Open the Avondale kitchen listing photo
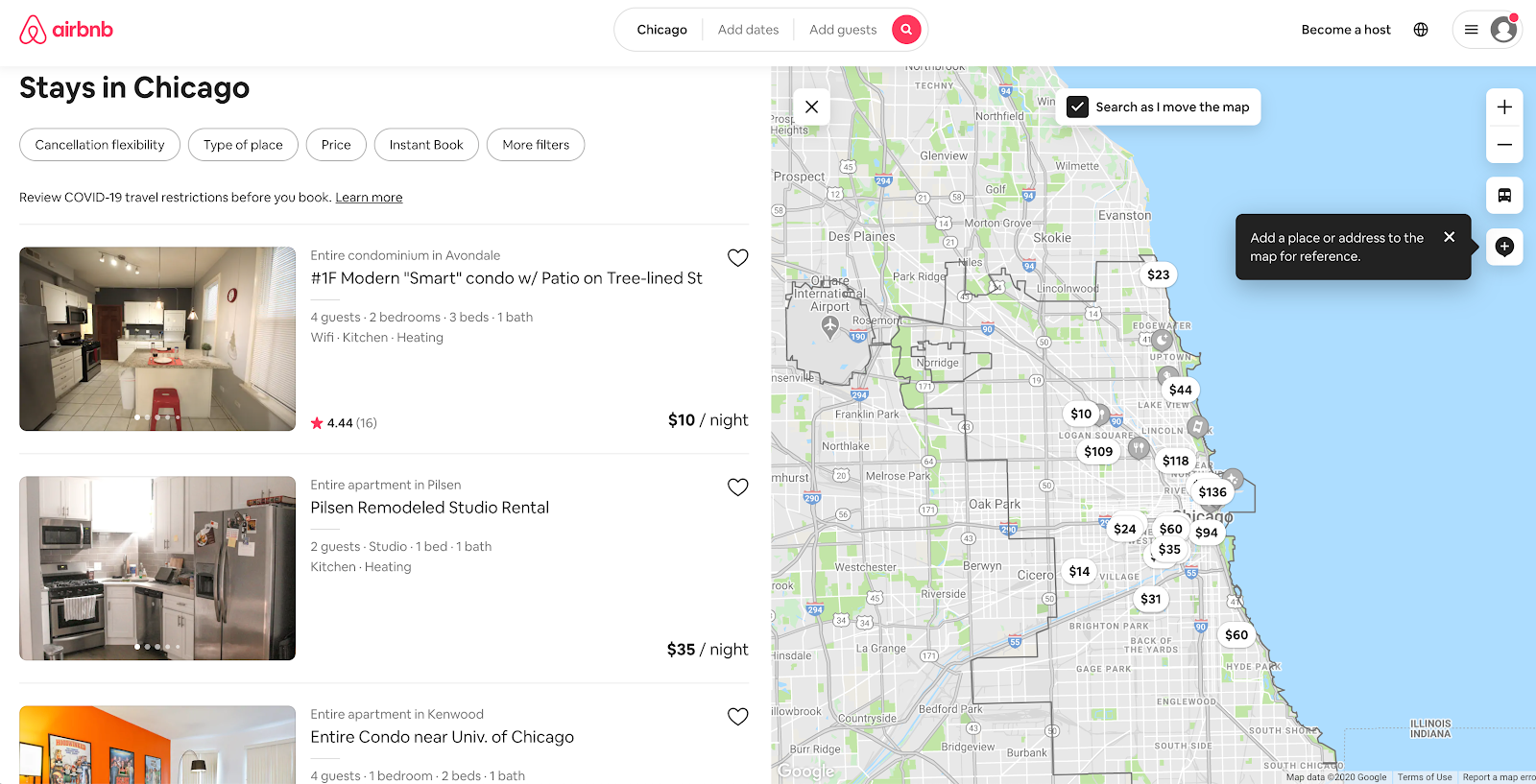This screenshot has height=784, width=1536. [157, 339]
